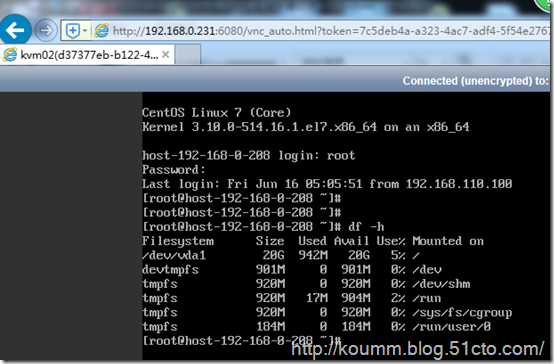Click the browser Forward arrow button
This screenshot has width=554, height=364.
point(46,30)
